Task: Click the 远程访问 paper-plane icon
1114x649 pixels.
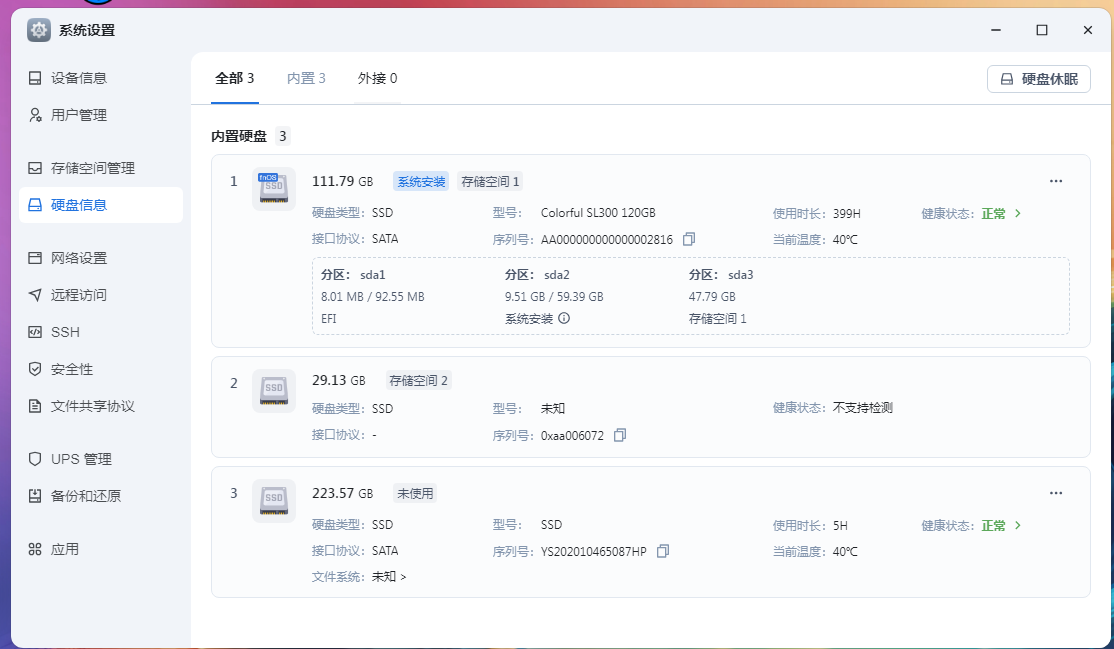Action: (35, 294)
